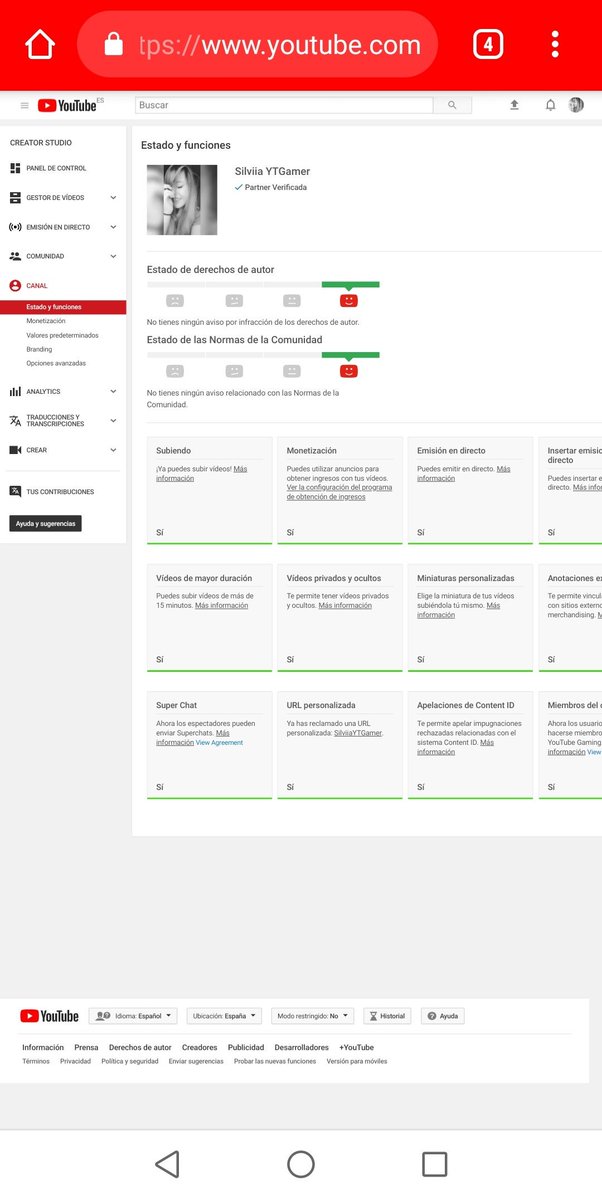Tap the Android back navigation button
The height and width of the screenshot is (1200, 602).
[167, 1164]
